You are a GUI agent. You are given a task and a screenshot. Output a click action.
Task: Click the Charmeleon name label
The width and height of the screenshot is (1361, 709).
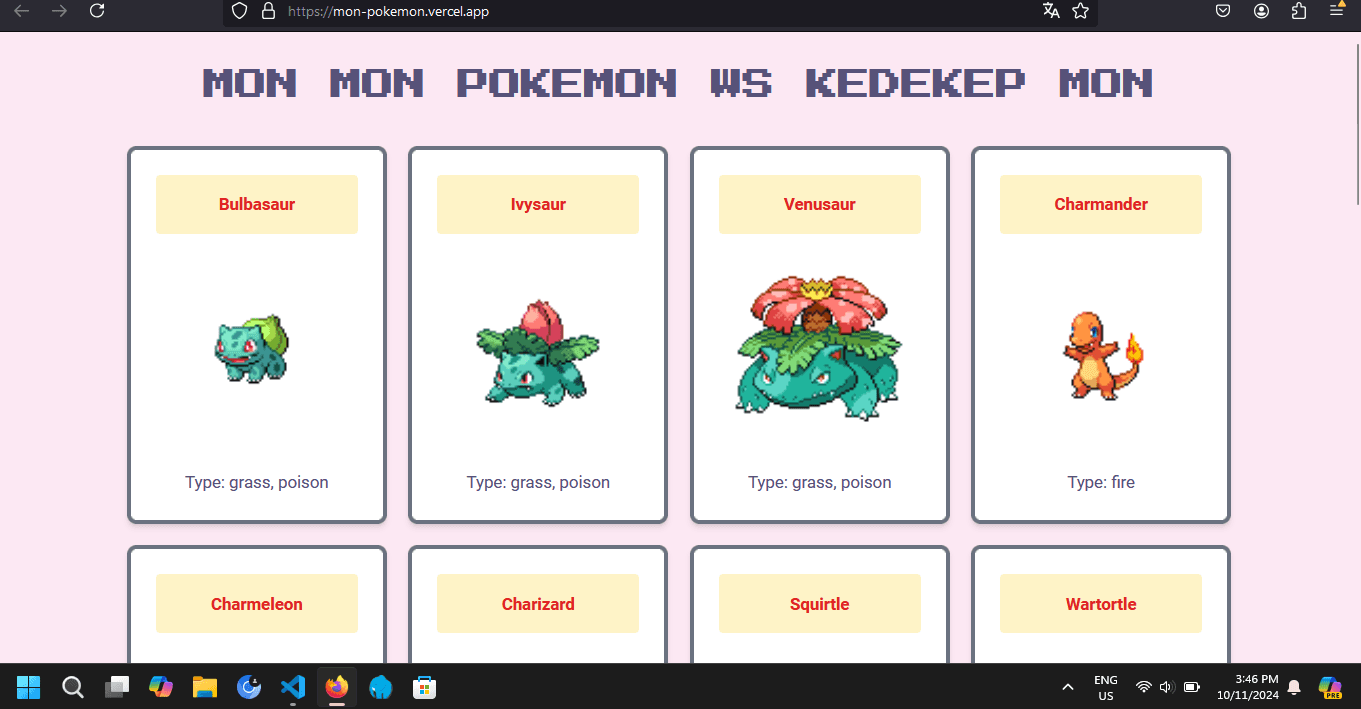[x=257, y=604]
